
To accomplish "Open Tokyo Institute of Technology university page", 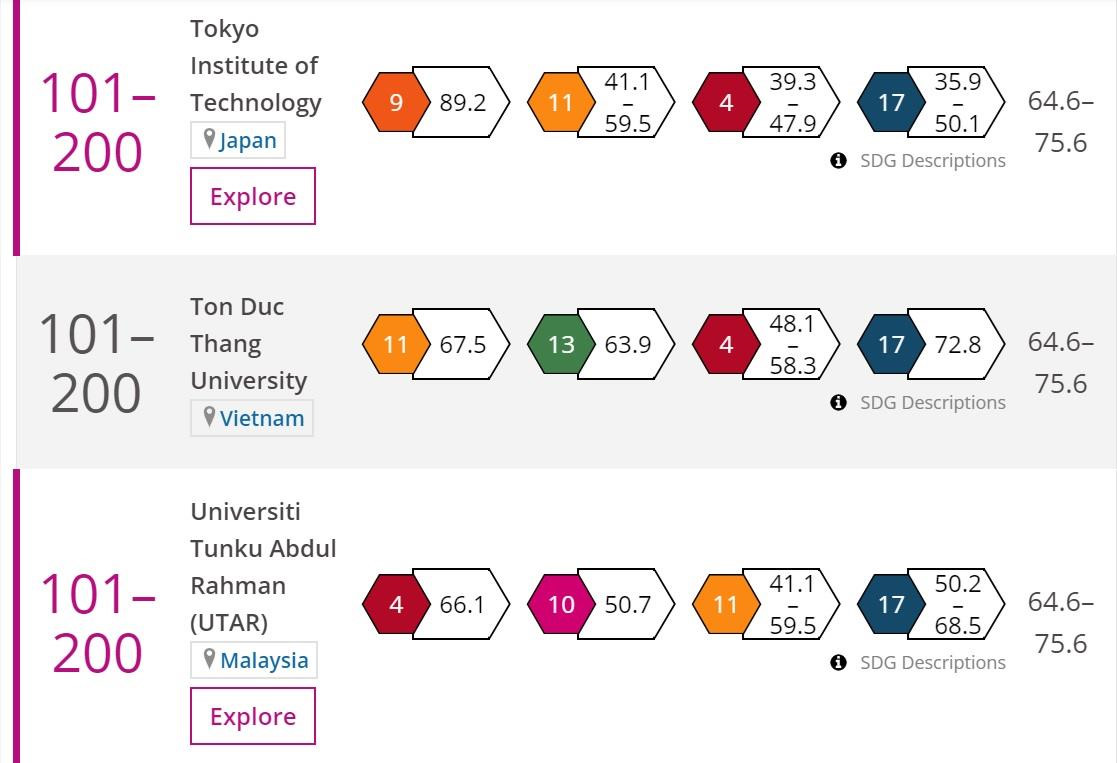I will click(255, 66).
